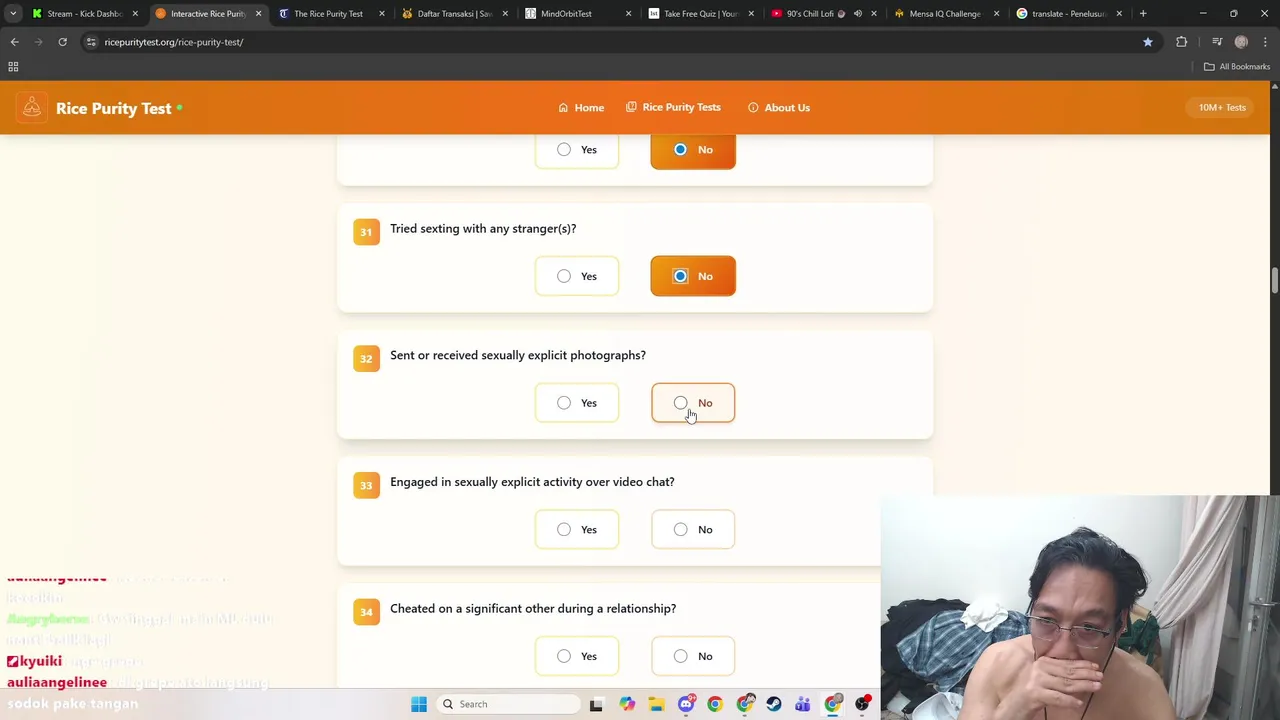Switch to the Daftar Transaksi tab
The image size is (1280, 720).
click(x=453, y=14)
